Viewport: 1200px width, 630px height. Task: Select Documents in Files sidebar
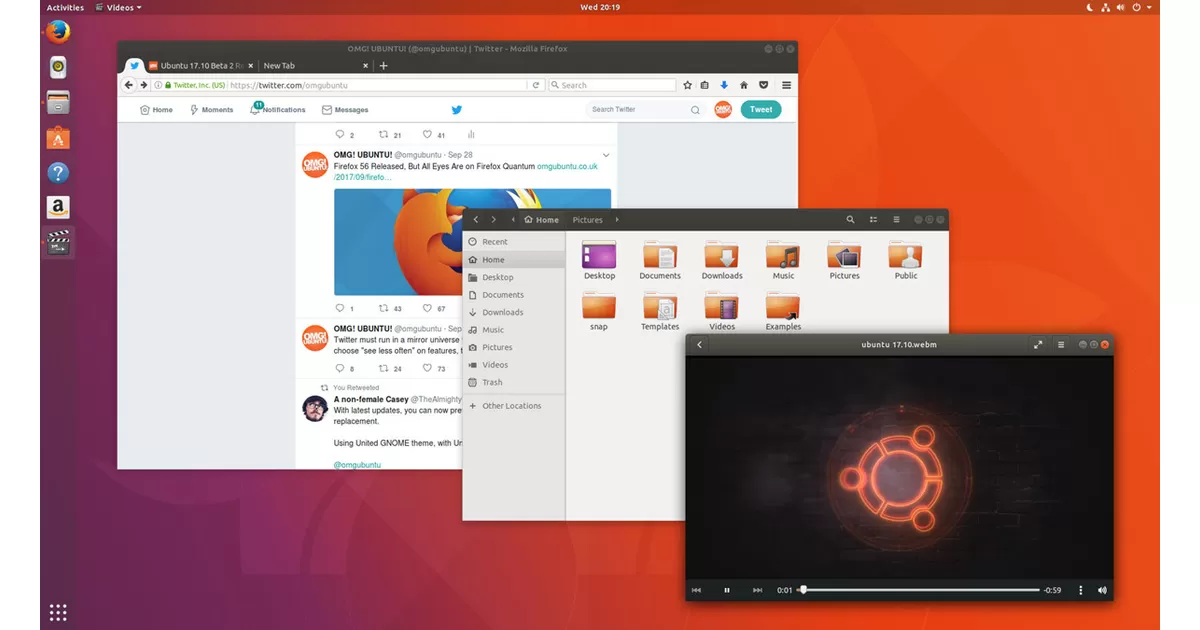pos(514,295)
